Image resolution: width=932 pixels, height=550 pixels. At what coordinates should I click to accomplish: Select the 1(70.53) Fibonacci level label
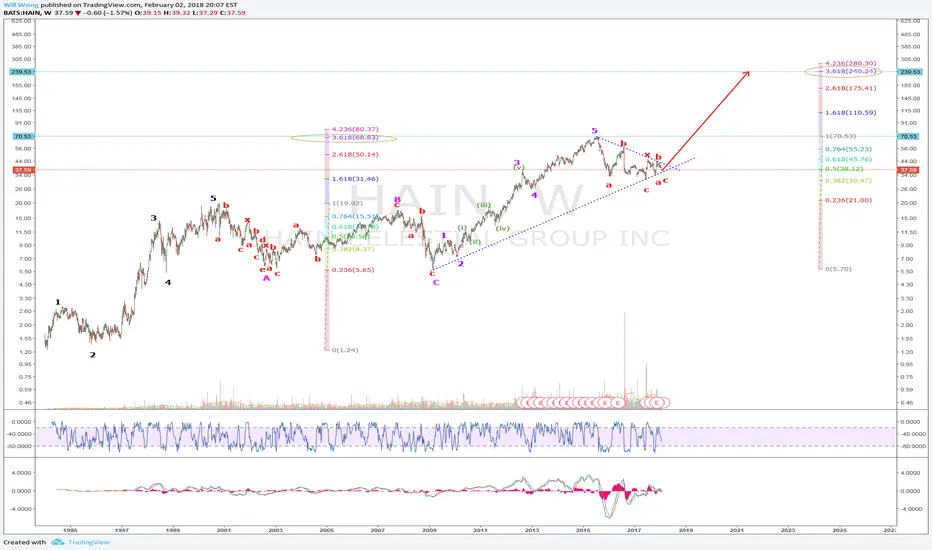tap(840, 136)
